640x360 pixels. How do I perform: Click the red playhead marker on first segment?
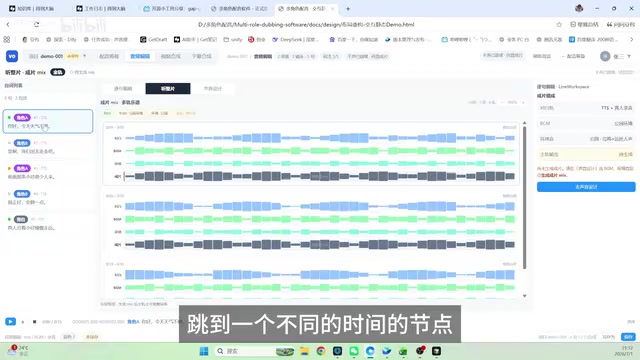pyautogui.click(x=124, y=176)
